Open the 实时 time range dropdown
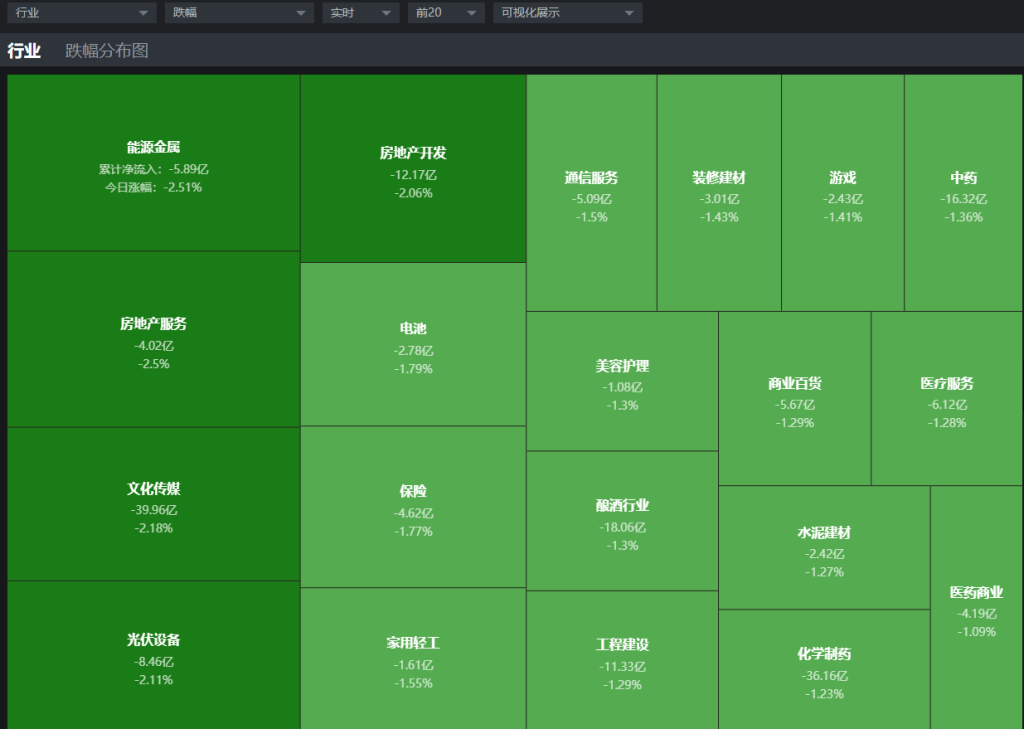The width and height of the screenshot is (1024, 729). [x=360, y=13]
